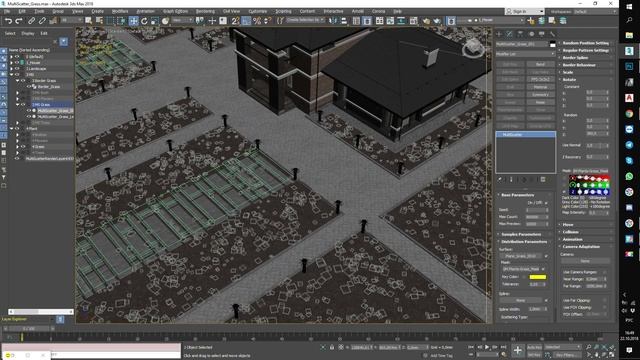Select the Unlink Selection tool
This screenshot has height=360, width=640.
coord(42,20)
